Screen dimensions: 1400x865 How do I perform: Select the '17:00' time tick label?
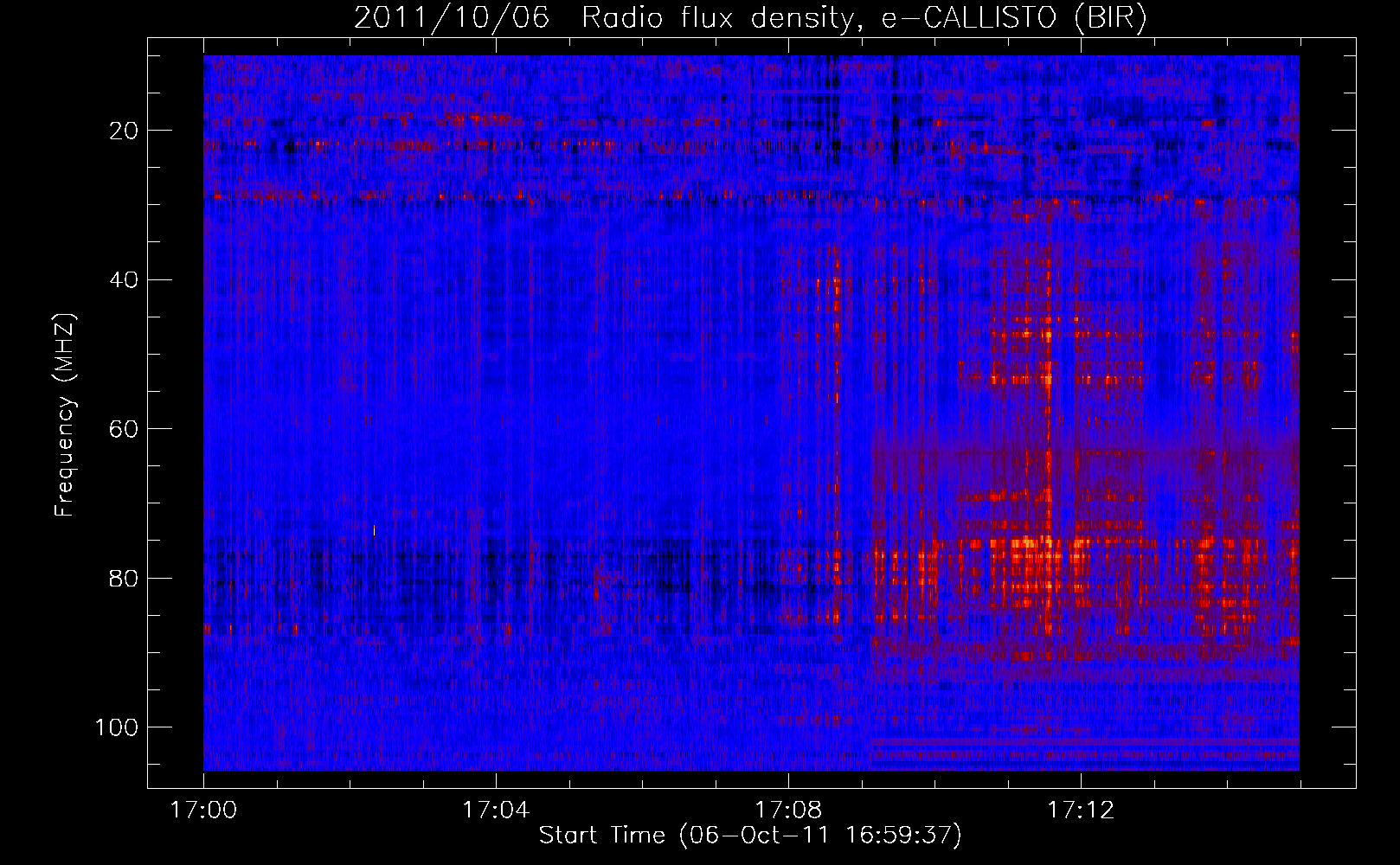click(203, 811)
